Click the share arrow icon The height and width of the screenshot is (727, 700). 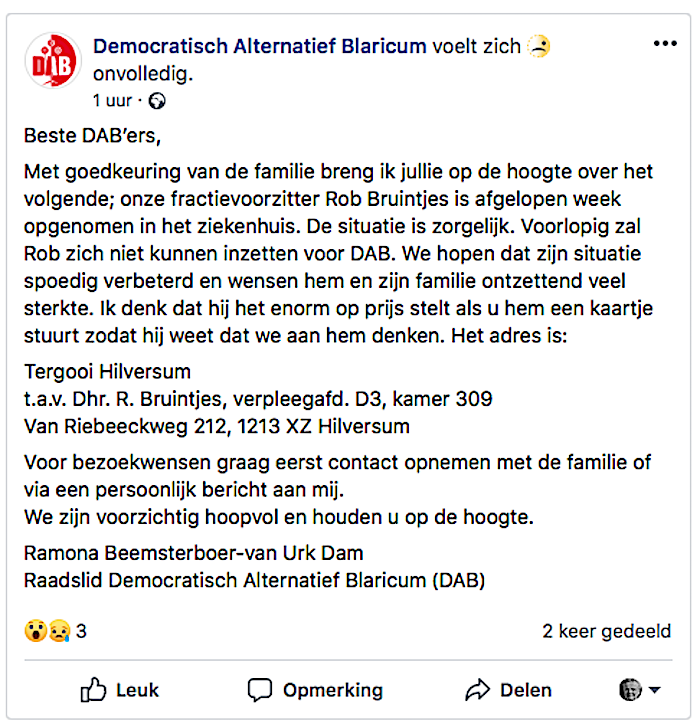pos(477,690)
